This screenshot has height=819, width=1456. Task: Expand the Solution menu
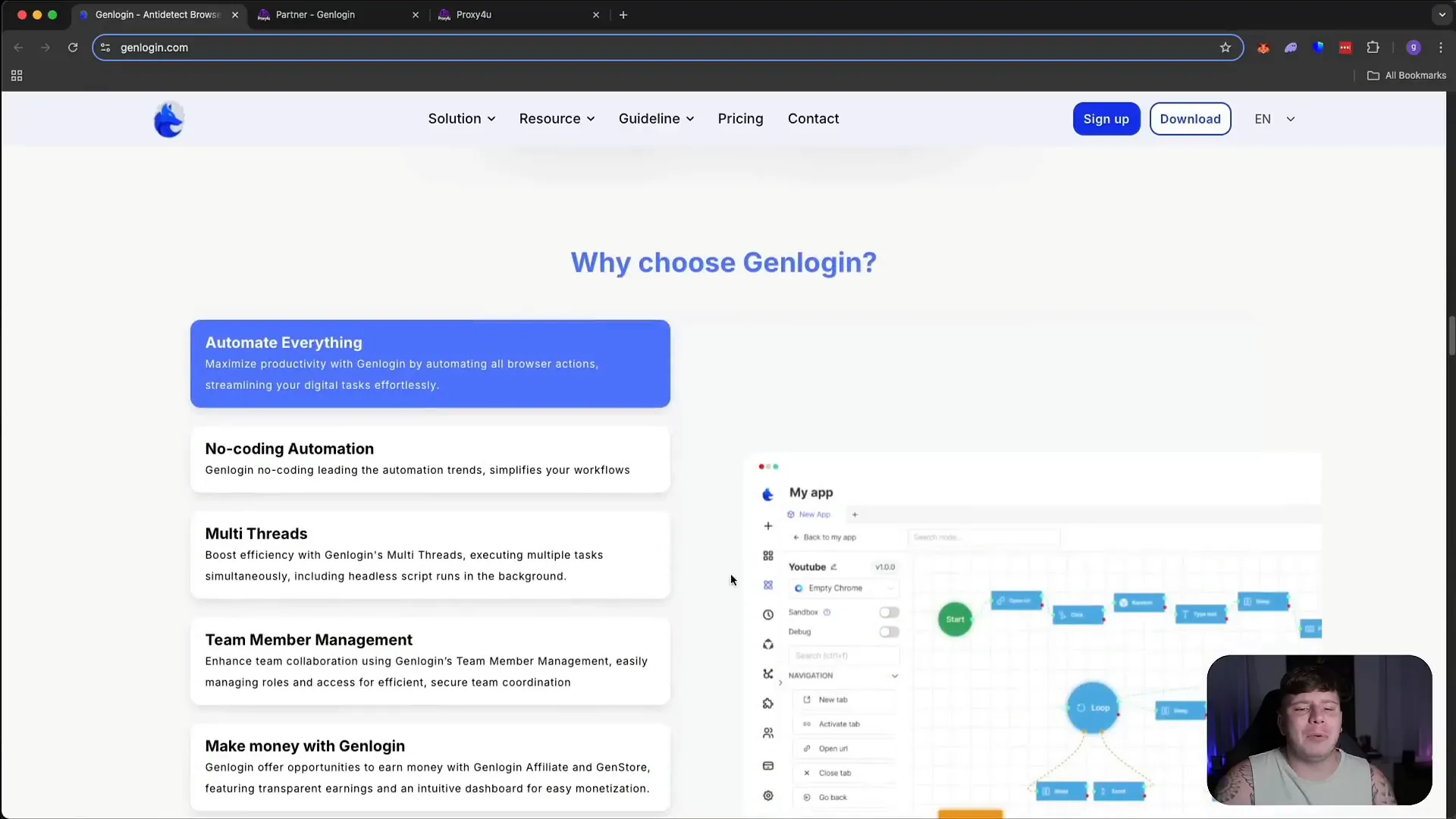point(461,118)
